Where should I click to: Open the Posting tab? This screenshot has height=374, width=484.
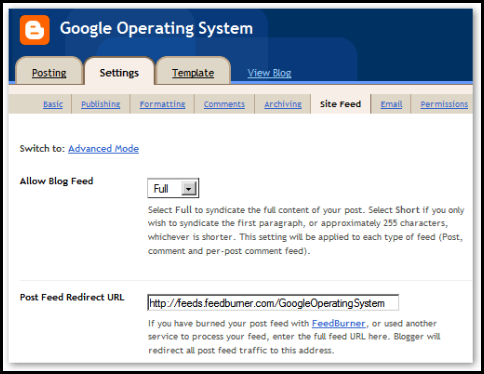pos(49,72)
